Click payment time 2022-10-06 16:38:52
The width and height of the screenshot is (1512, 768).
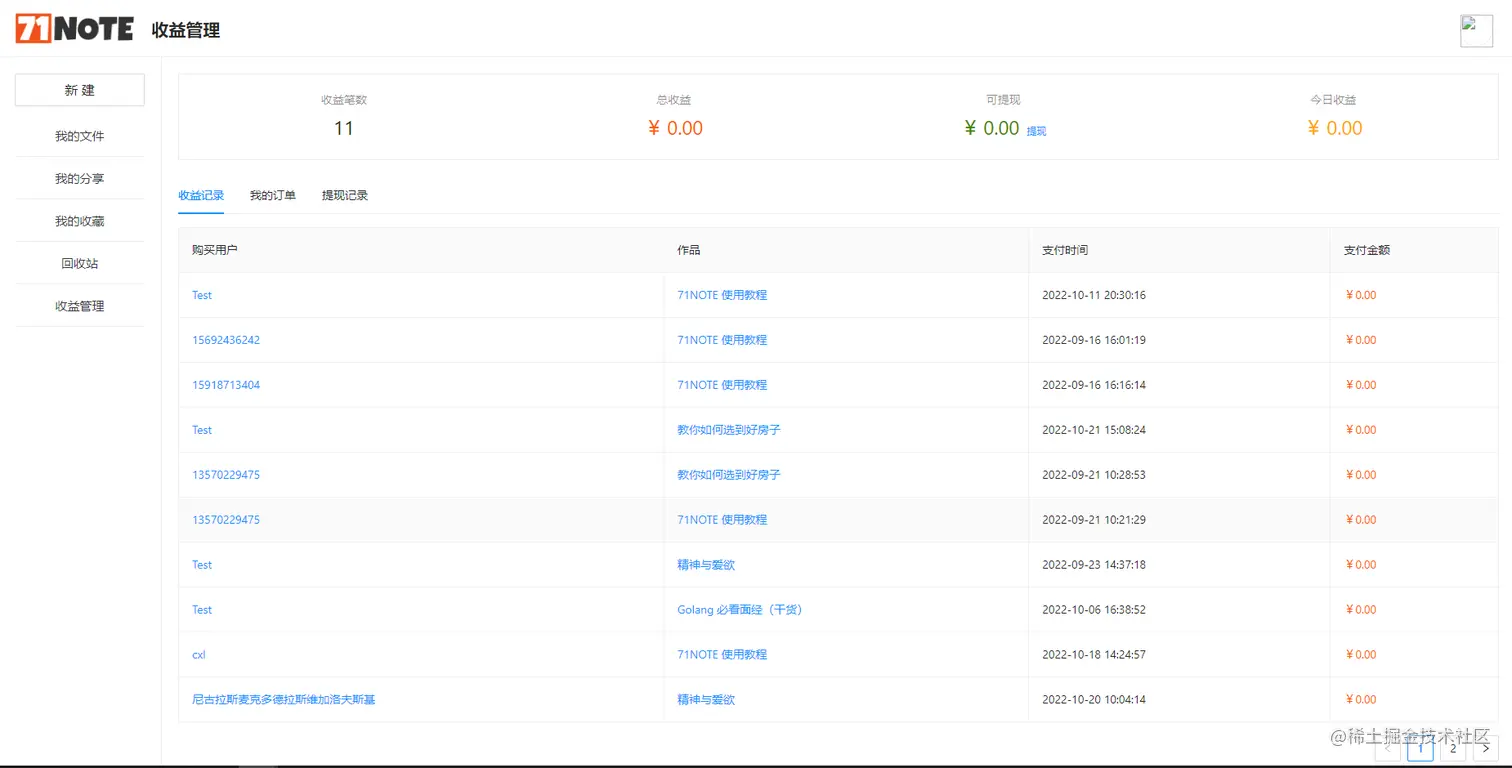(1094, 610)
